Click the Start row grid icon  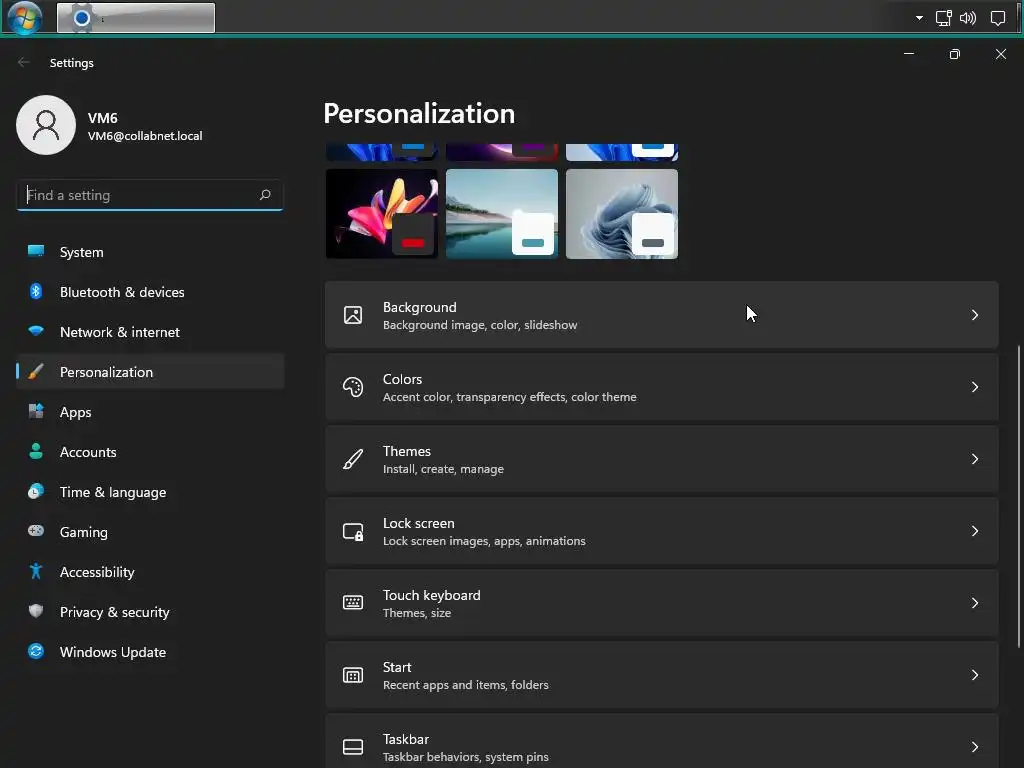click(353, 675)
